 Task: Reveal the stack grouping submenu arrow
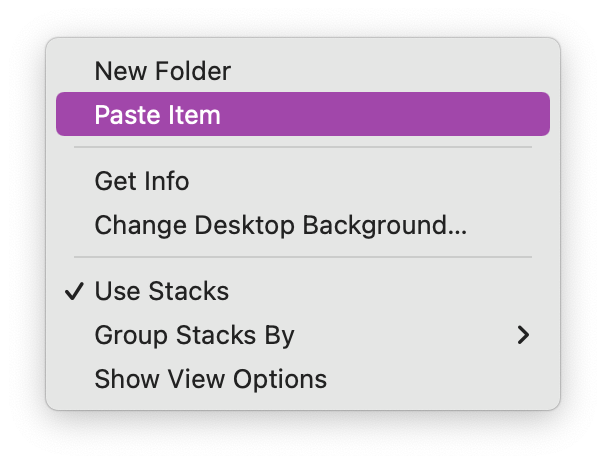pyautogui.click(x=523, y=335)
